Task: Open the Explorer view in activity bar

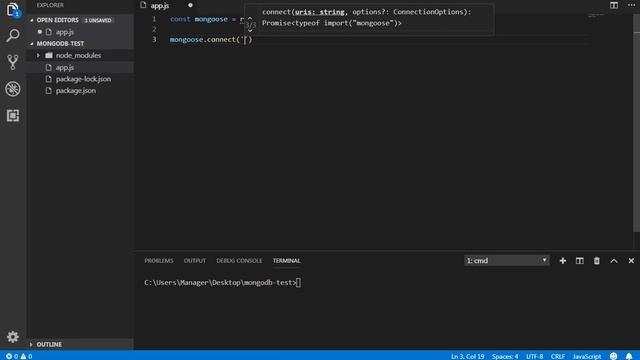Action: (13, 10)
